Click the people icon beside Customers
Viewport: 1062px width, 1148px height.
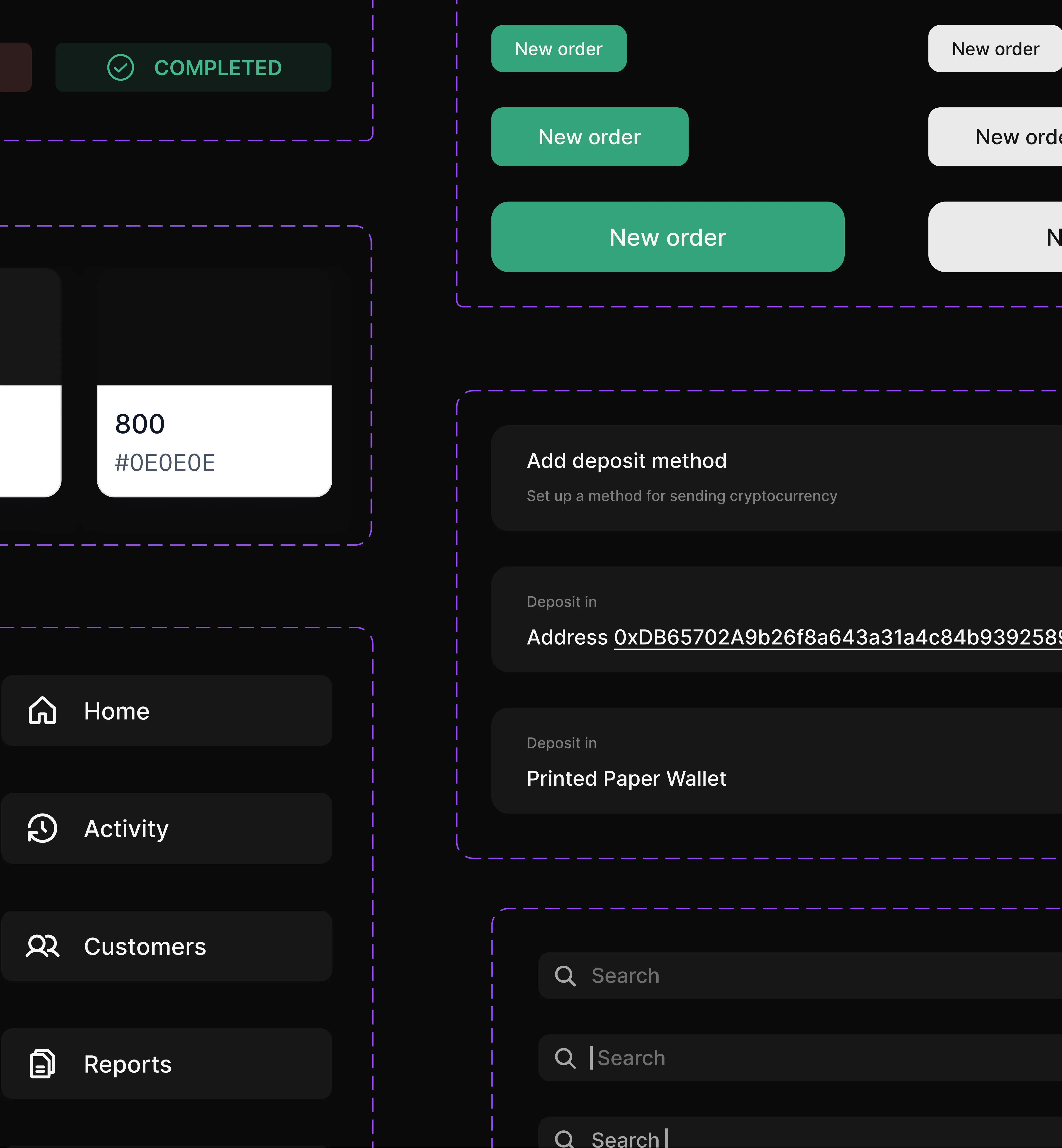click(x=43, y=946)
